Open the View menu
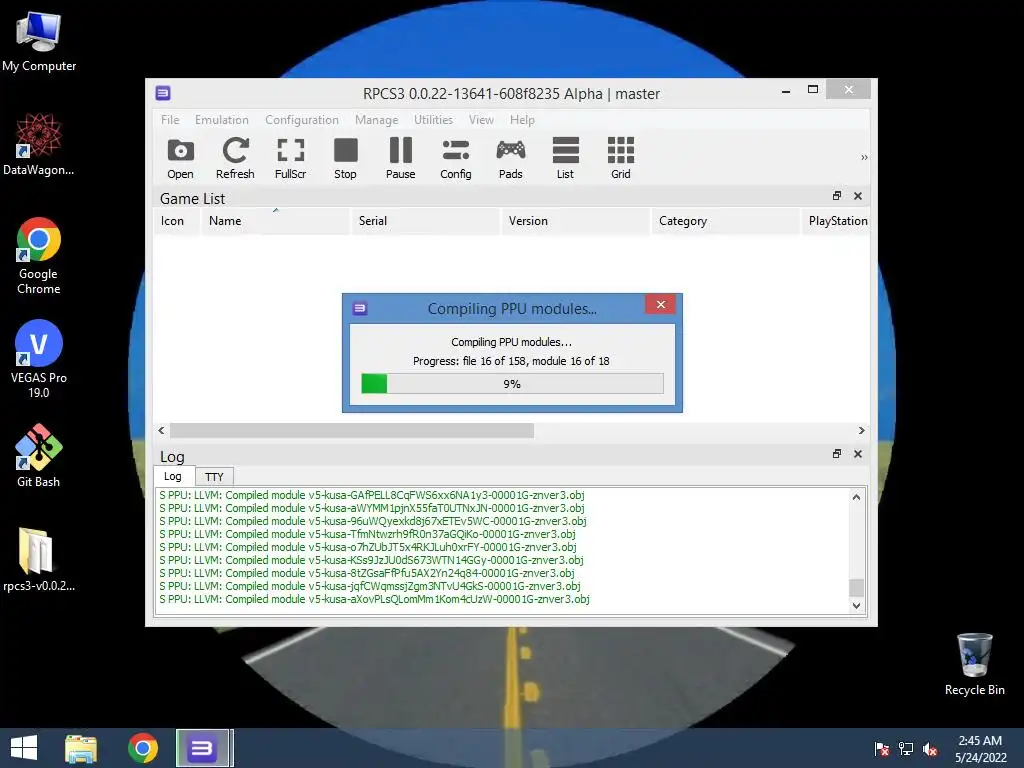 (x=481, y=120)
